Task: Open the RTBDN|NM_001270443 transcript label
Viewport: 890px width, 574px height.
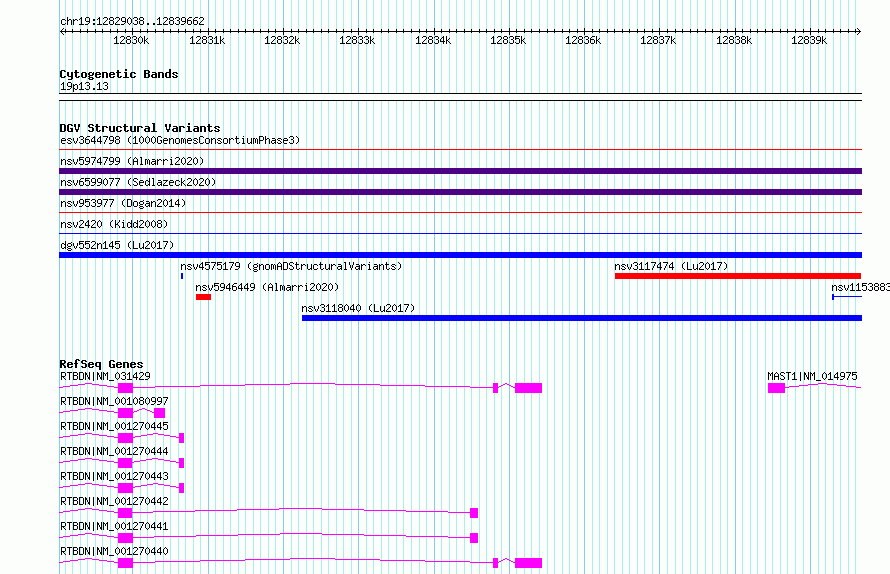Action: tap(114, 476)
